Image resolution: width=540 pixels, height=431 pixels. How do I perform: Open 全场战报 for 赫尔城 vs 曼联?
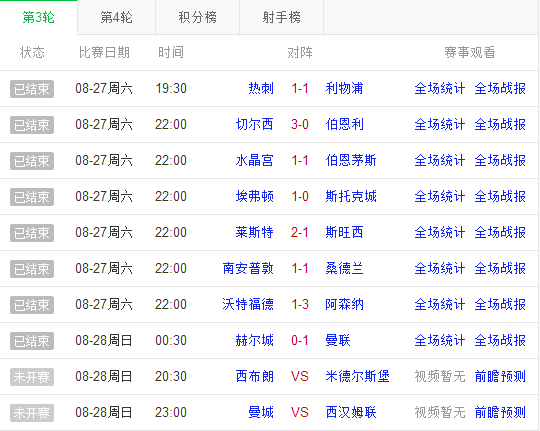(500, 340)
